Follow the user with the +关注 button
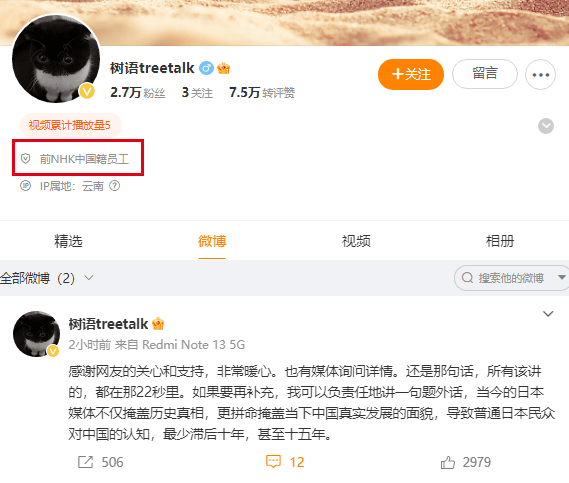Viewport: 569px width, 483px height. (411, 74)
